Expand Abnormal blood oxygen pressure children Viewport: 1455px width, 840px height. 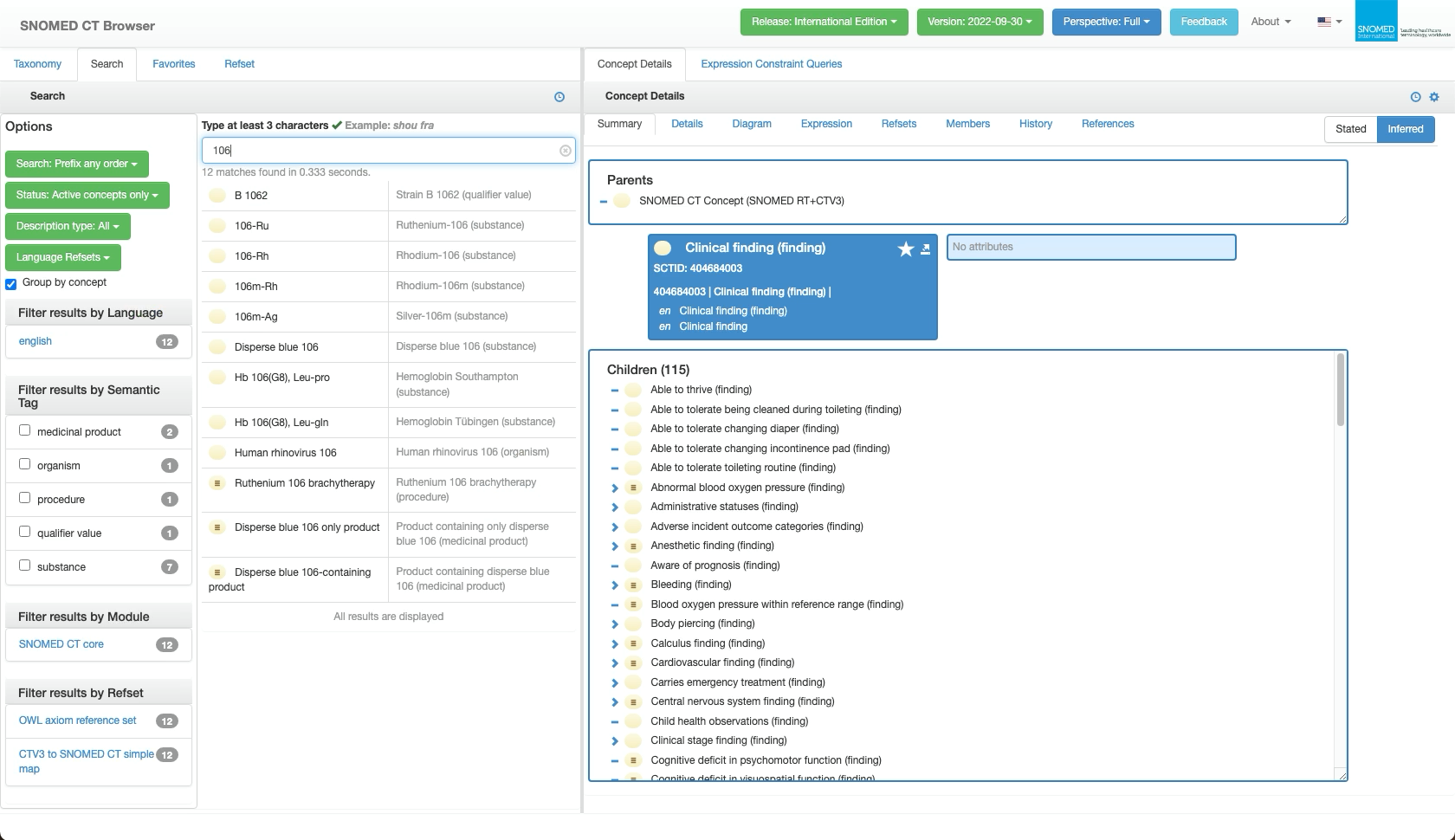(x=615, y=488)
